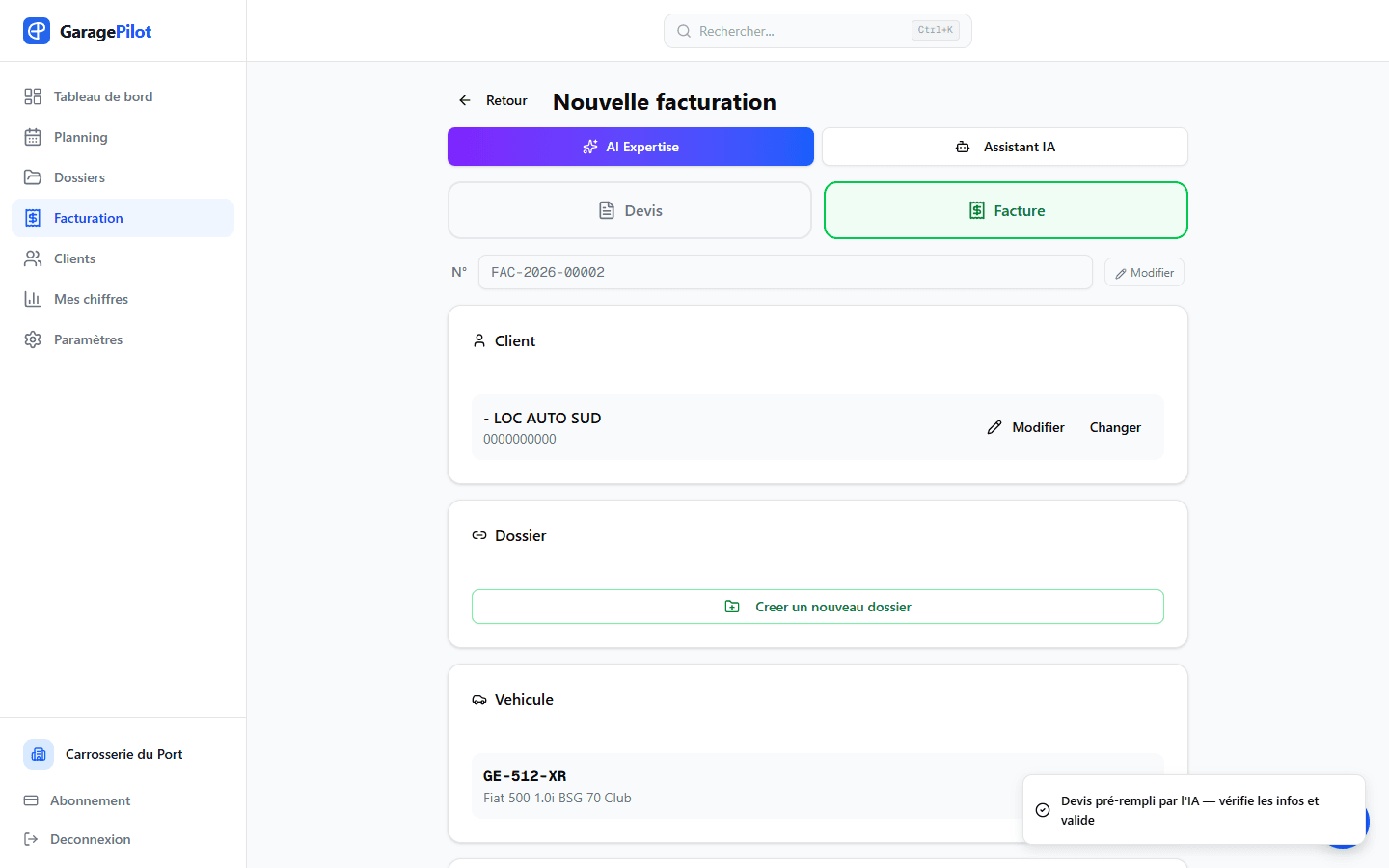Click the search magnifier icon
Viewport: 1389px width, 868px height.
pos(684,31)
